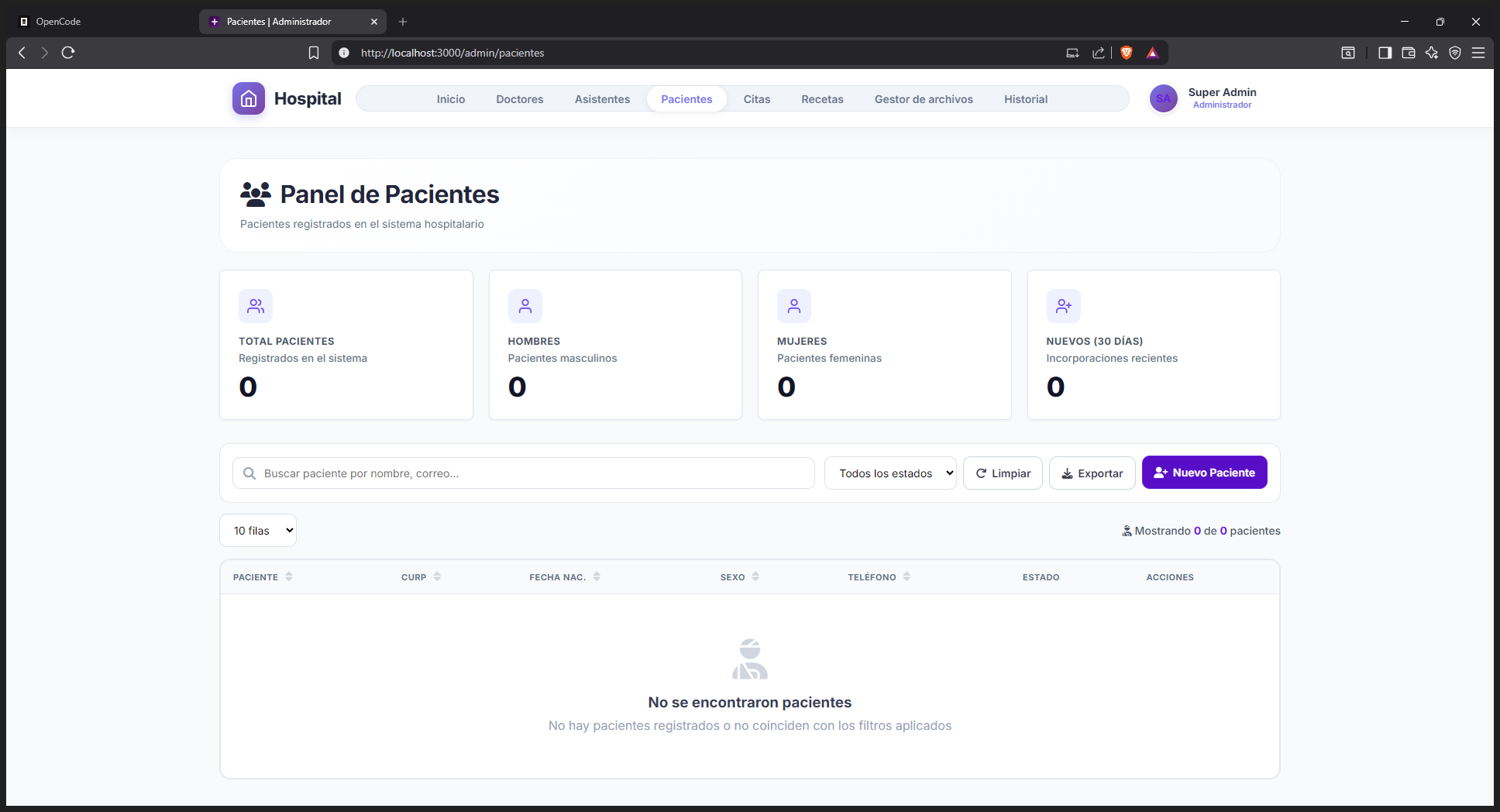Open the browser hamburger menu
Image resolution: width=1500 pixels, height=812 pixels.
[x=1478, y=53]
